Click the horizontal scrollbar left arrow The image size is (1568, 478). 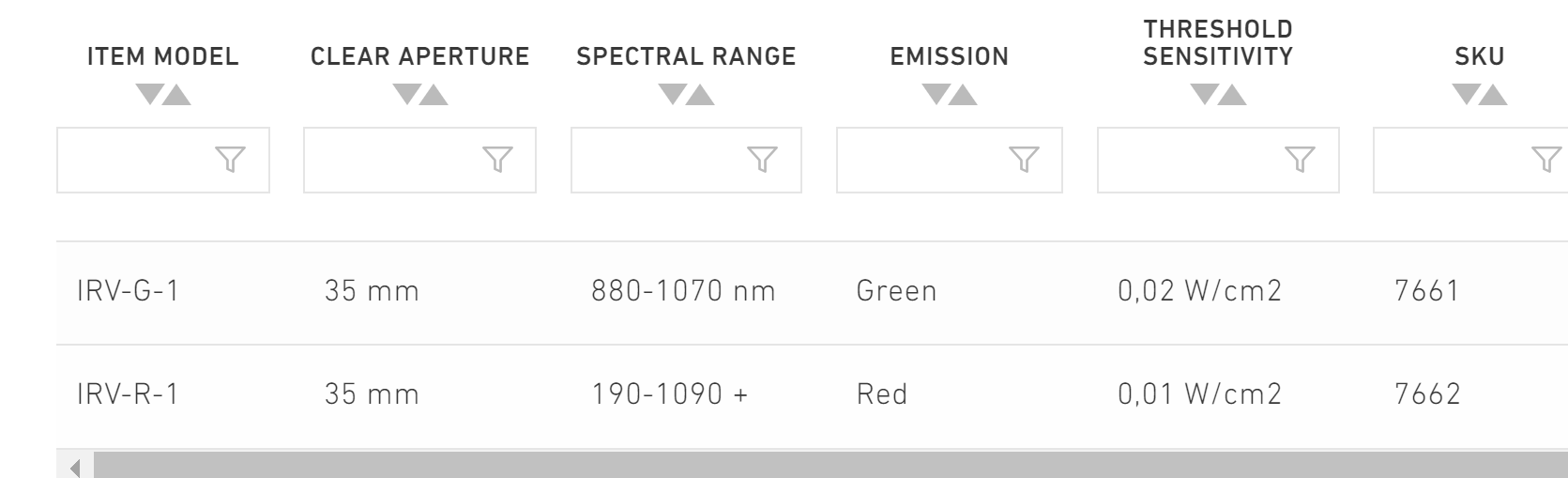point(75,466)
